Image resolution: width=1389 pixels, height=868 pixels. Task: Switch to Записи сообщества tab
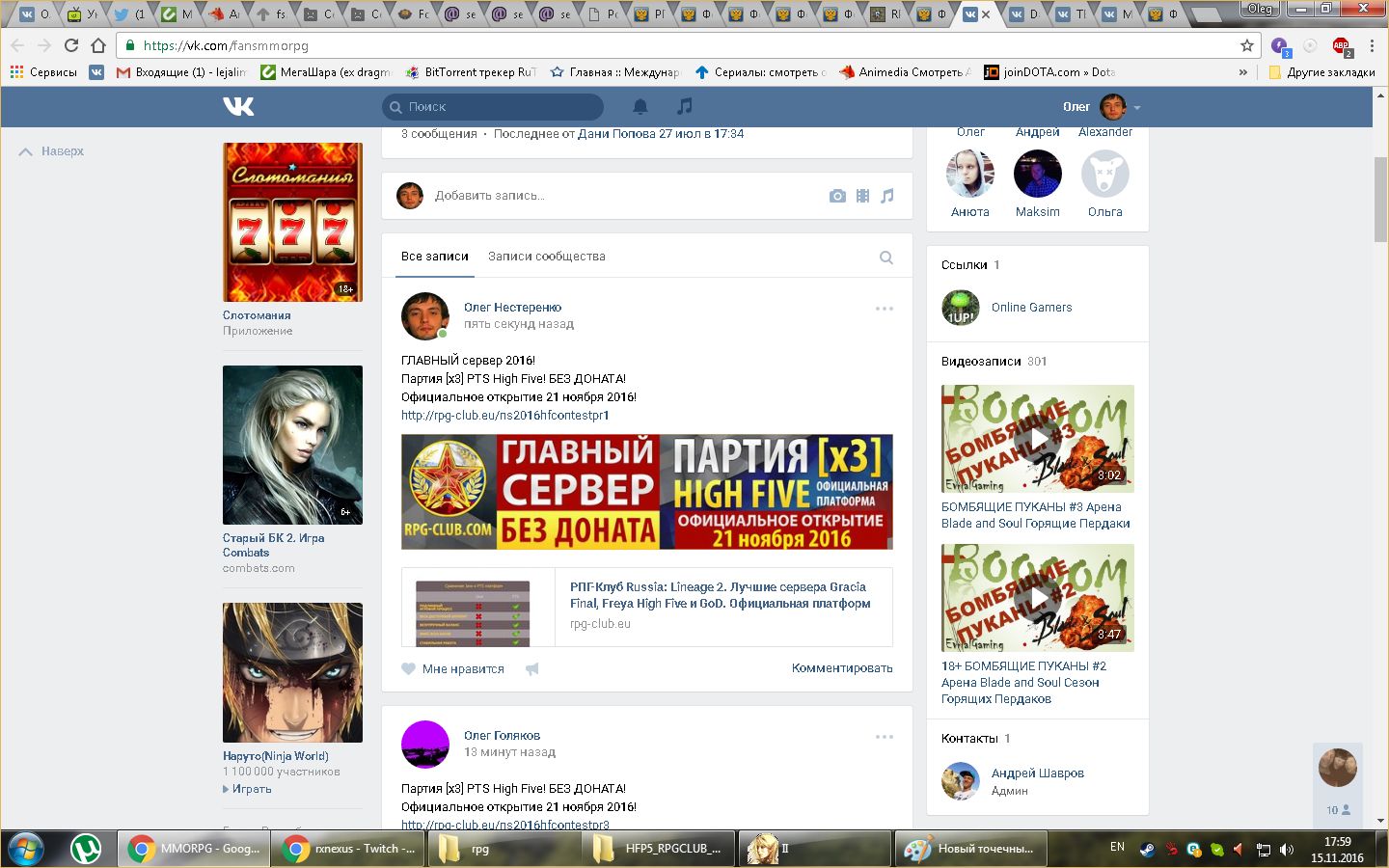click(x=547, y=257)
